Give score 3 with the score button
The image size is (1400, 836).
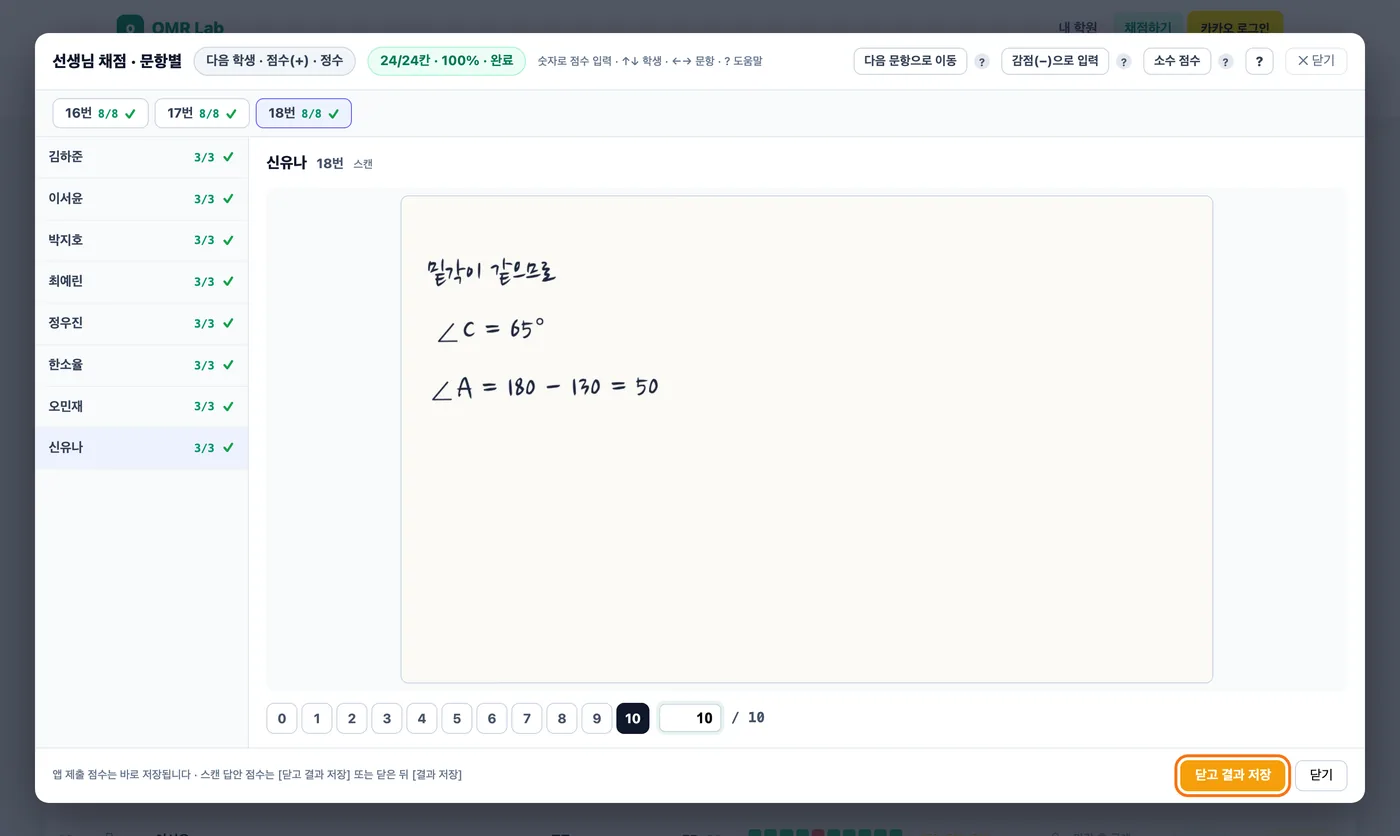pos(387,718)
